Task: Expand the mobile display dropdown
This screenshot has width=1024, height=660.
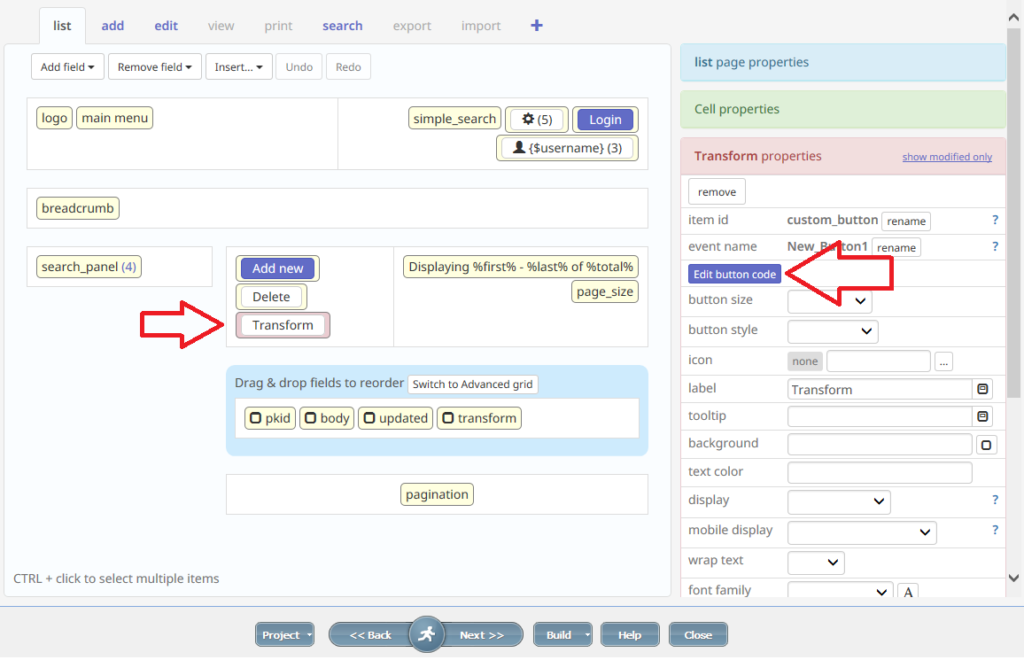Action: click(x=861, y=531)
